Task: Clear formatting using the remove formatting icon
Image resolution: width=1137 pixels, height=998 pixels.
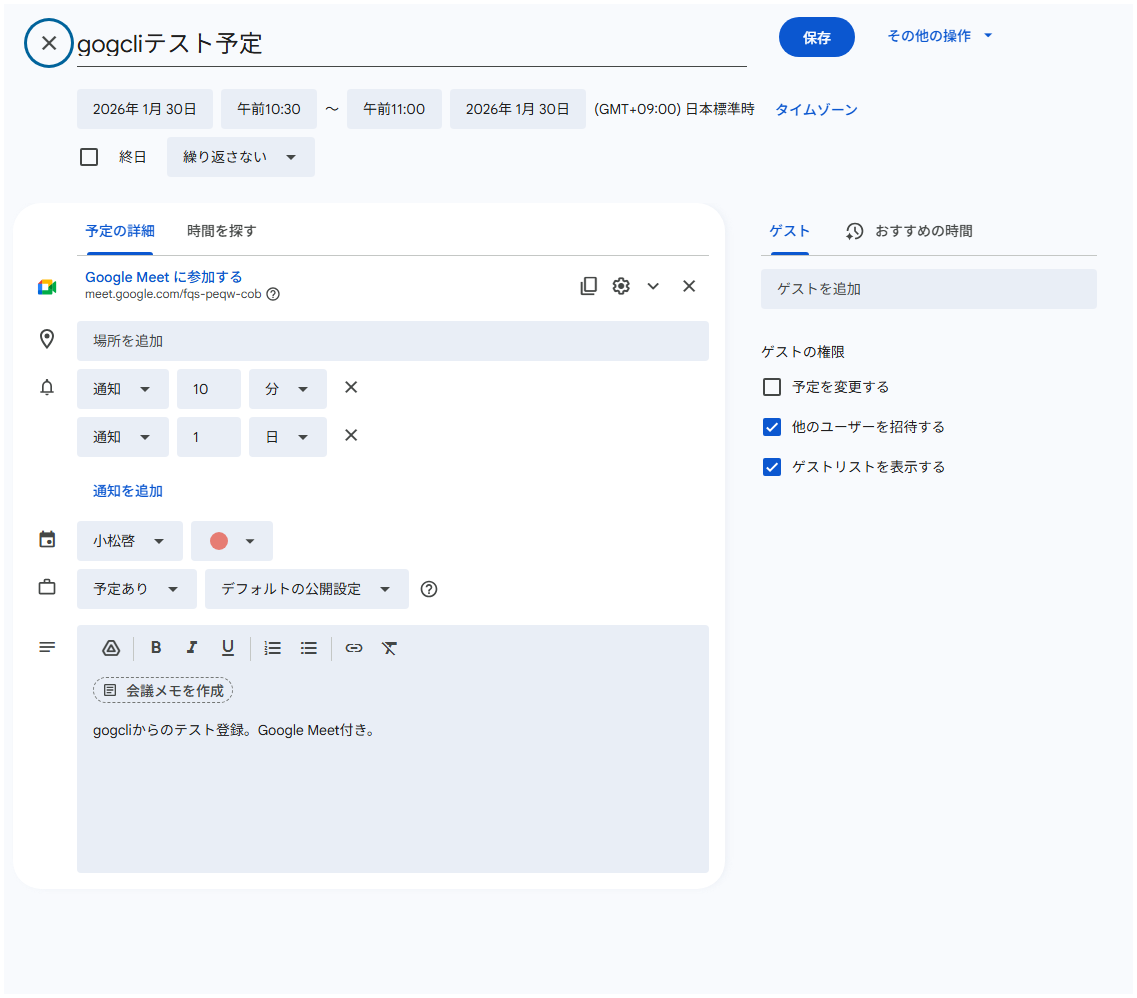Action: click(389, 647)
